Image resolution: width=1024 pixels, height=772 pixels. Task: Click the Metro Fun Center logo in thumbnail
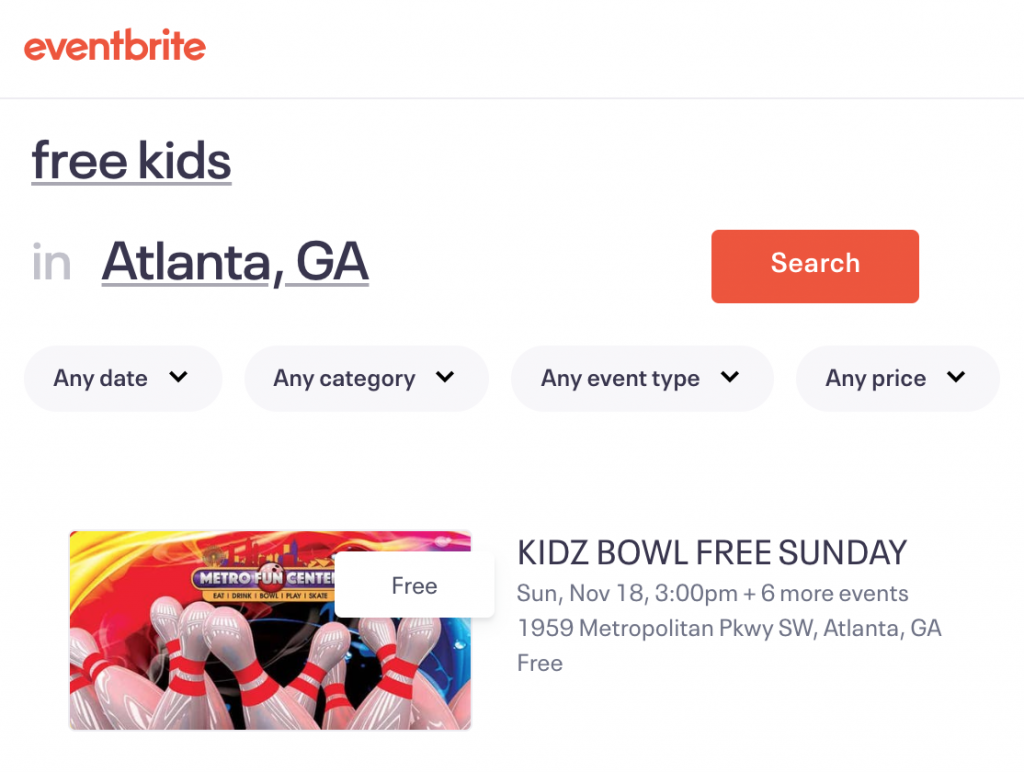pos(264,575)
